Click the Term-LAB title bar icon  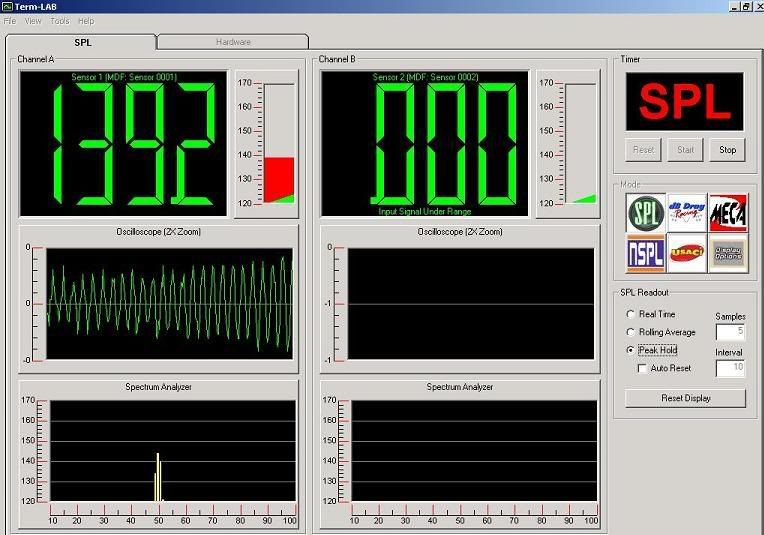pyautogui.click(x=7, y=6)
